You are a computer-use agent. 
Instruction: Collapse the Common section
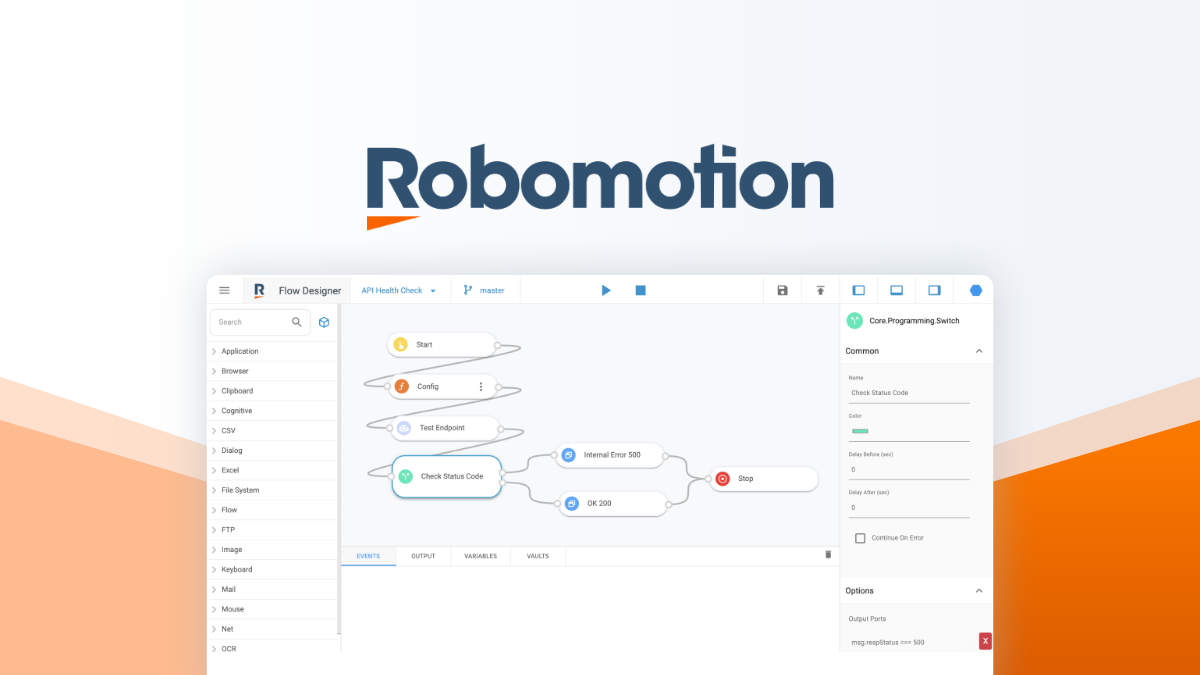(x=979, y=351)
